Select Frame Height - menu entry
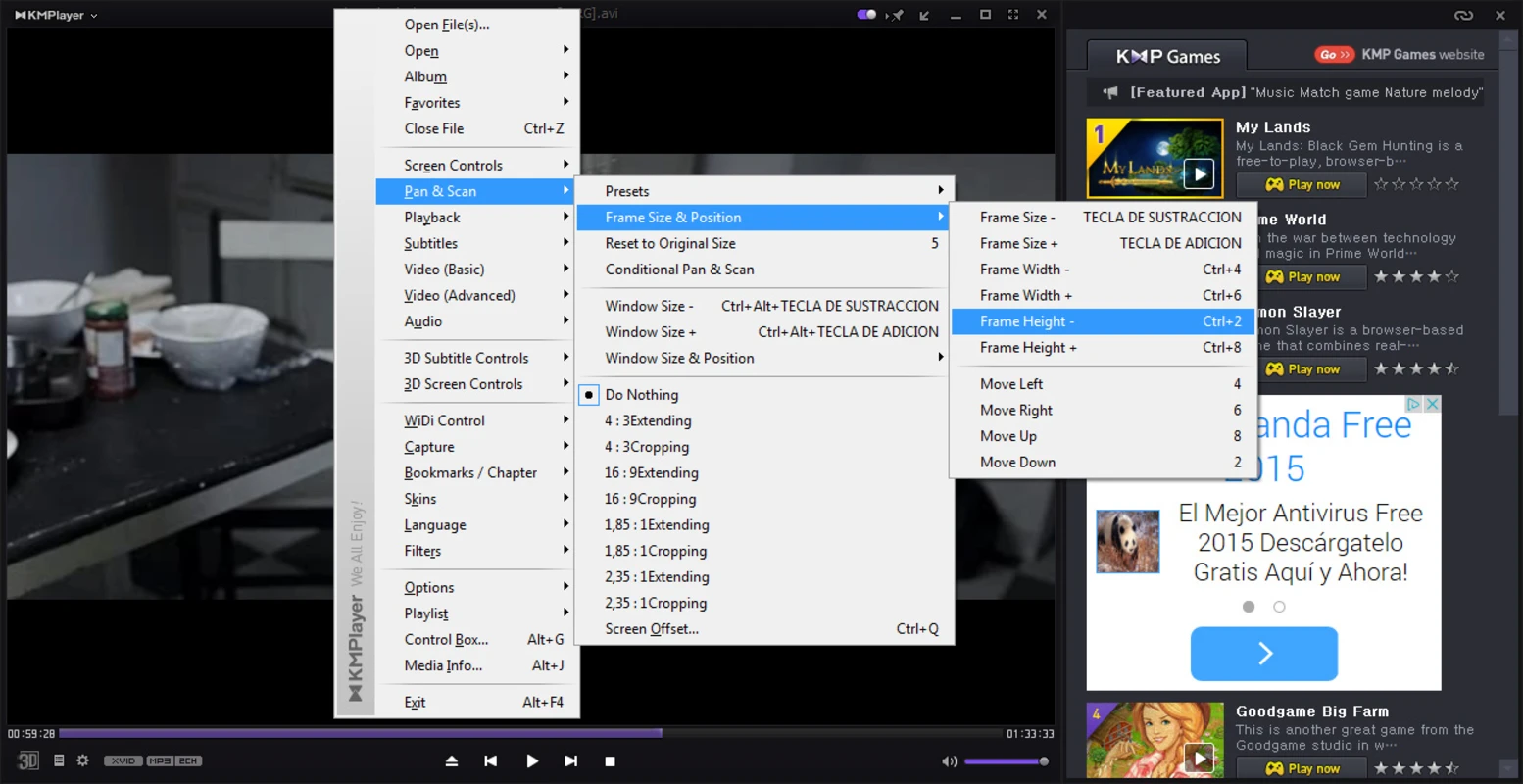The height and width of the screenshot is (784, 1523). click(1027, 320)
